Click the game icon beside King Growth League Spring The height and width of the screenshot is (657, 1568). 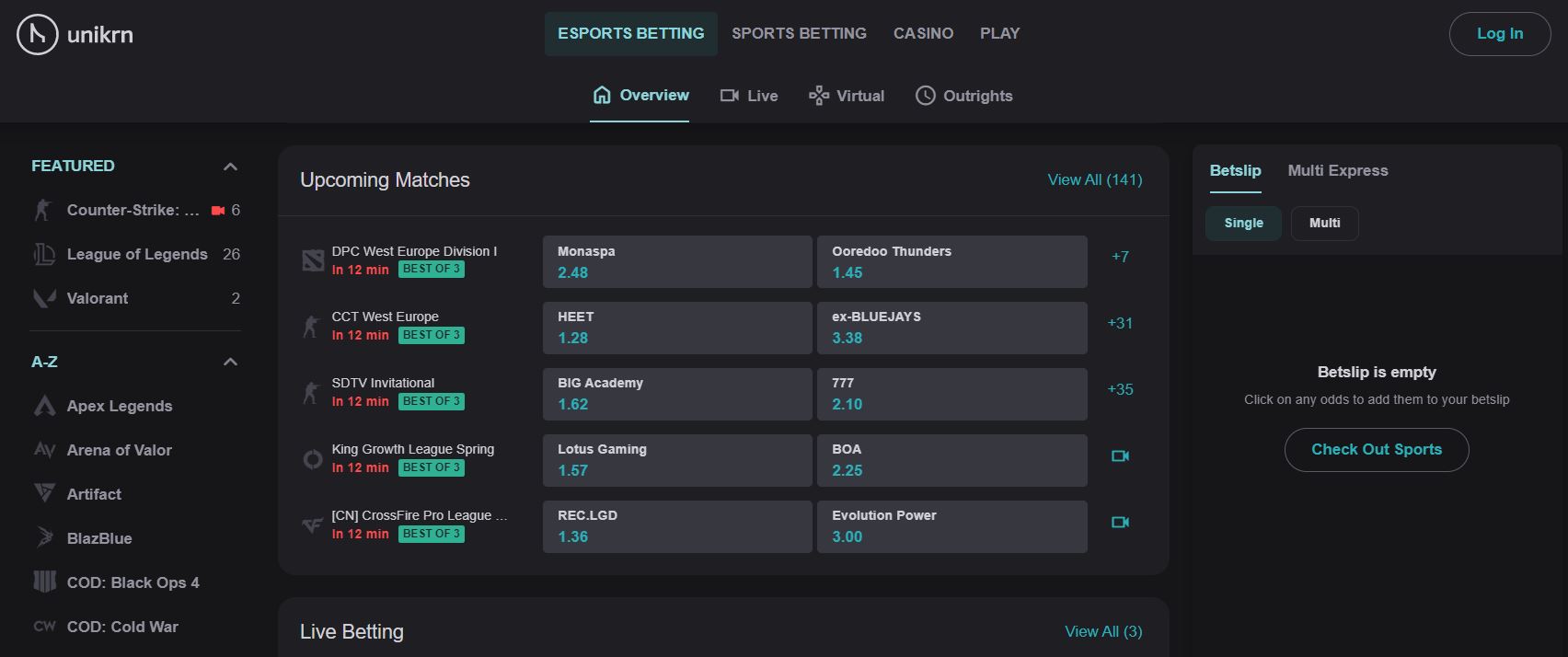313,458
